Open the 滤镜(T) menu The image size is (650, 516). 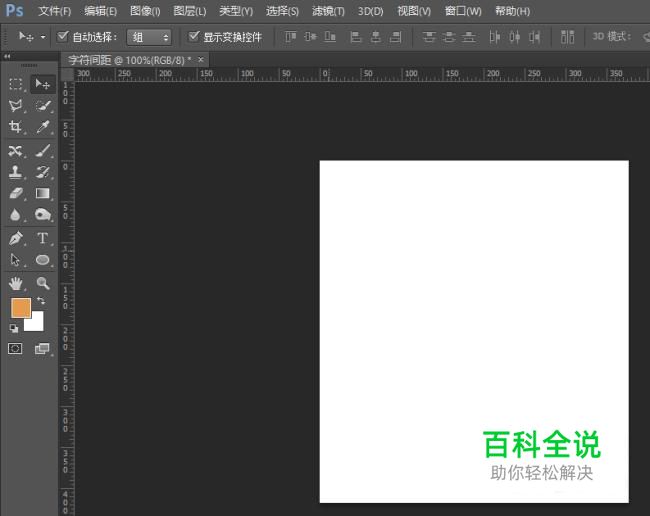pos(328,11)
